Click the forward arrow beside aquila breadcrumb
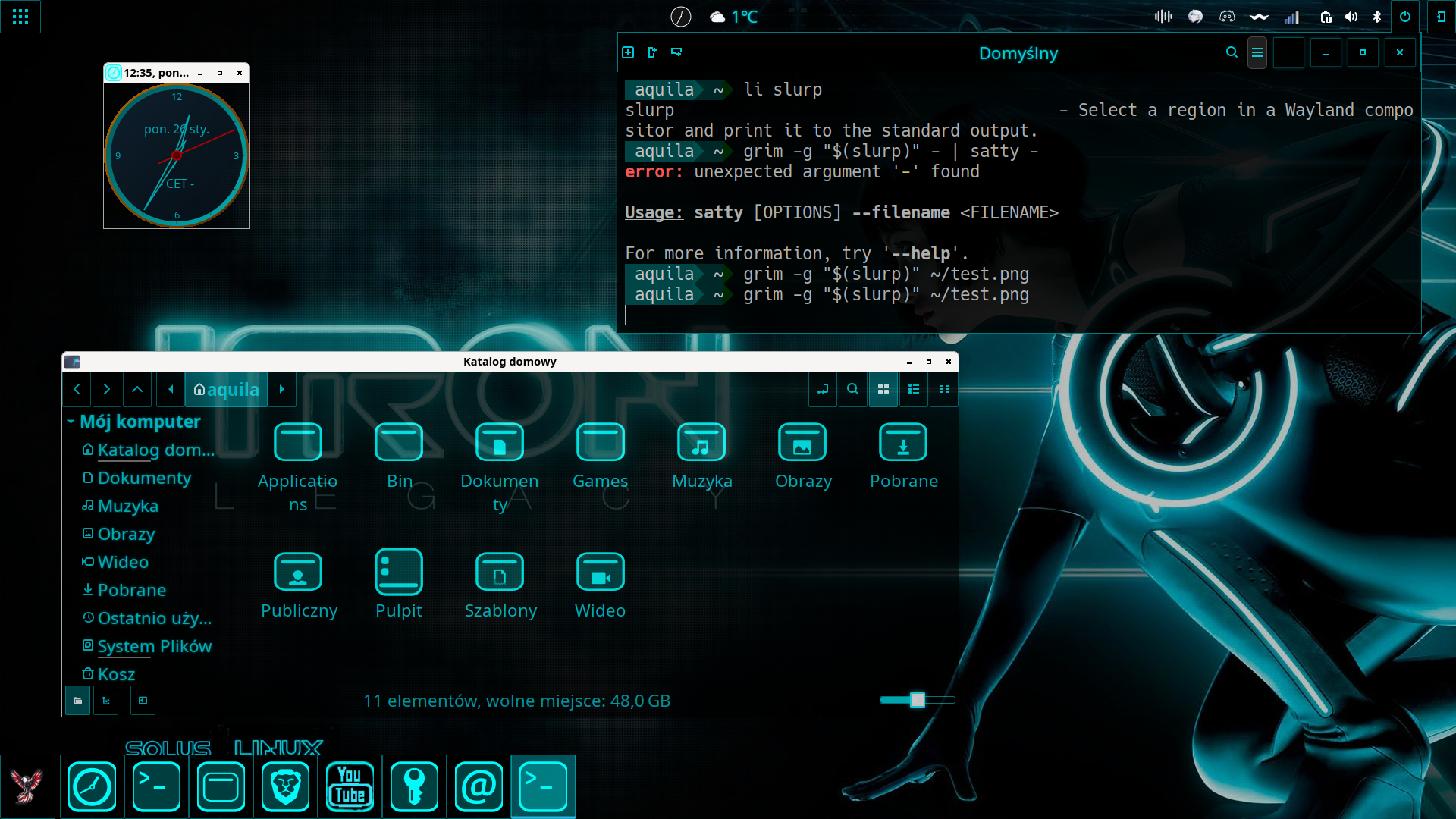1456x819 pixels. (281, 389)
